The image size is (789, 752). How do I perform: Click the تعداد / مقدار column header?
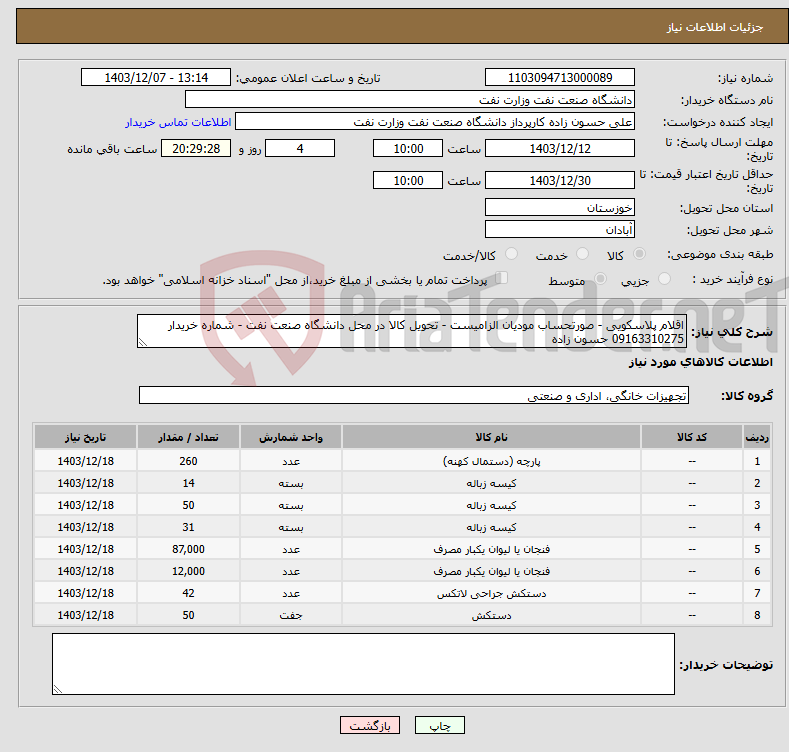pos(188,437)
